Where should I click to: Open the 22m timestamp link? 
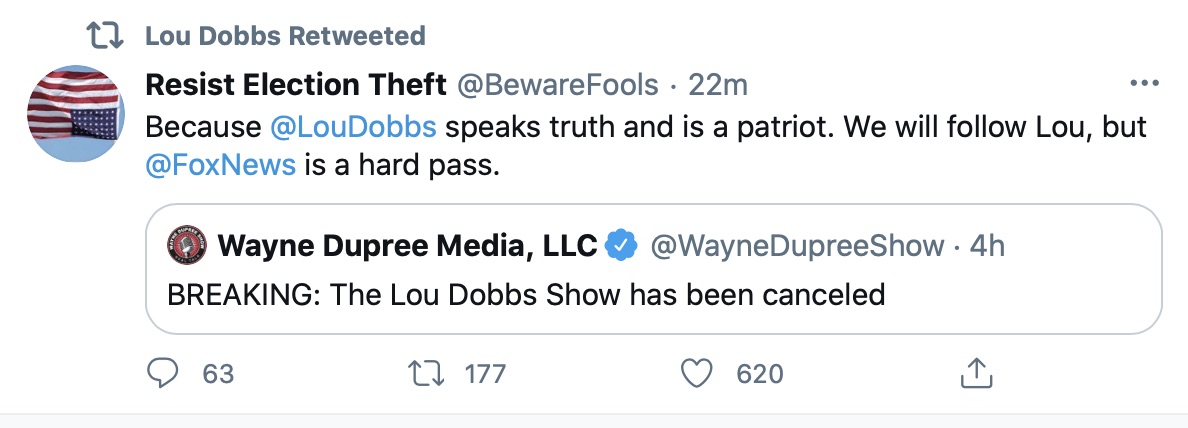pos(719,86)
